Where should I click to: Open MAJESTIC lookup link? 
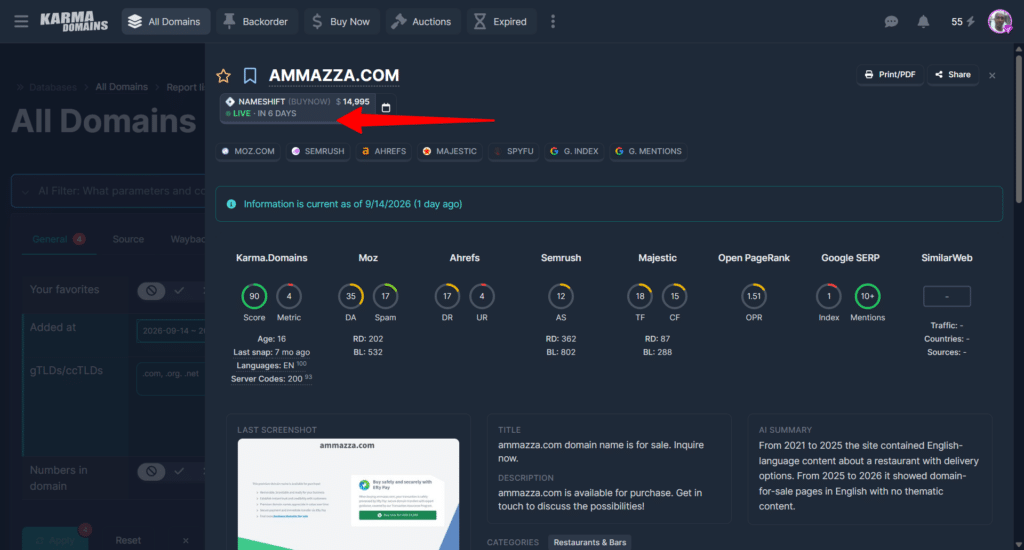click(x=449, y=151)
